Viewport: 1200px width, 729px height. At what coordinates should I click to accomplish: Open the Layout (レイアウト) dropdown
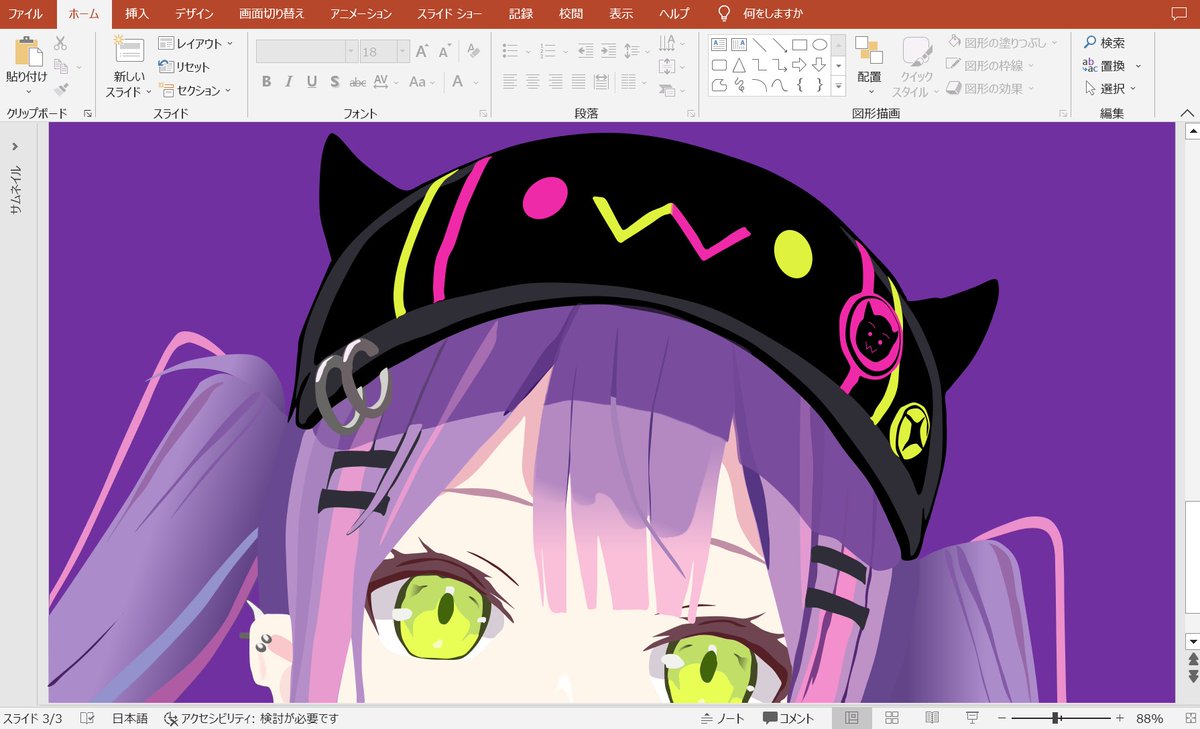point(196,44)
